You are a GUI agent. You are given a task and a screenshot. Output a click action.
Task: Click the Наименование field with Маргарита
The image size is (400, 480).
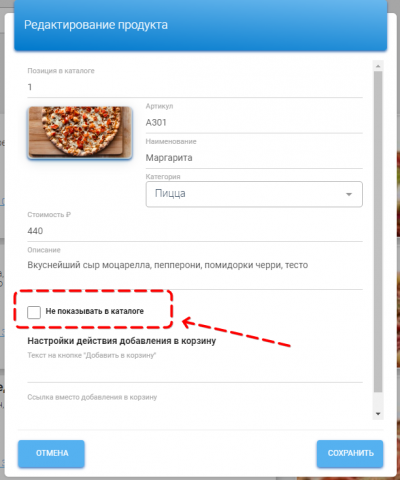click(254, 158)
